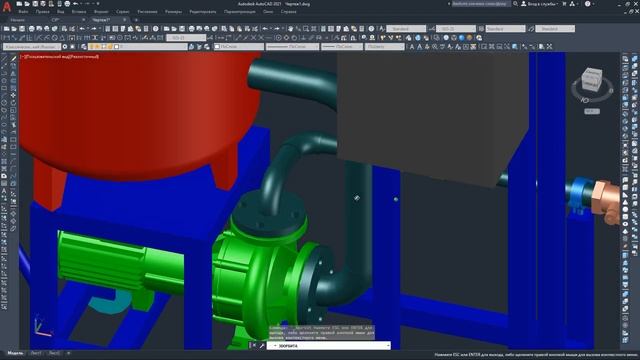Switch to the Лист2 layout tab
This screenshot has height=360, width=640.
(x=54, y=353)
